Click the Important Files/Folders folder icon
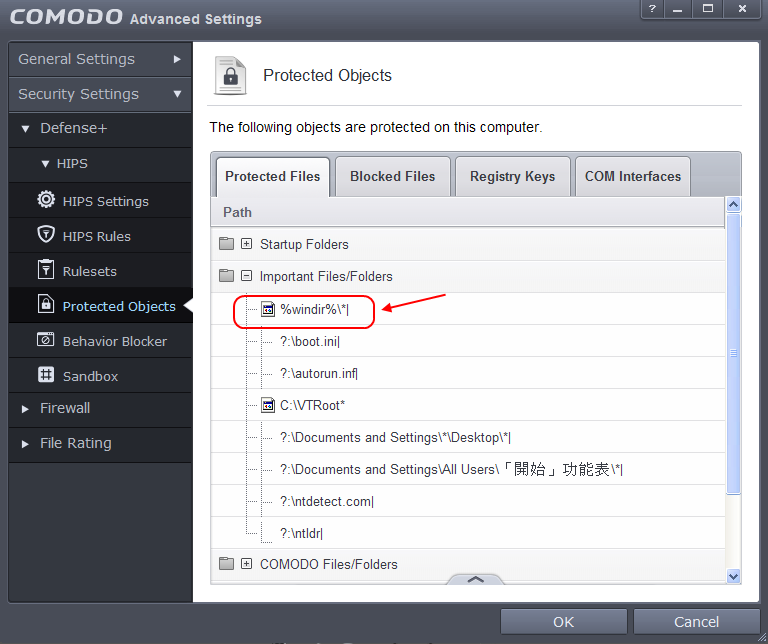Viewport: 768px width, 644px height. [x=226, y=275]
